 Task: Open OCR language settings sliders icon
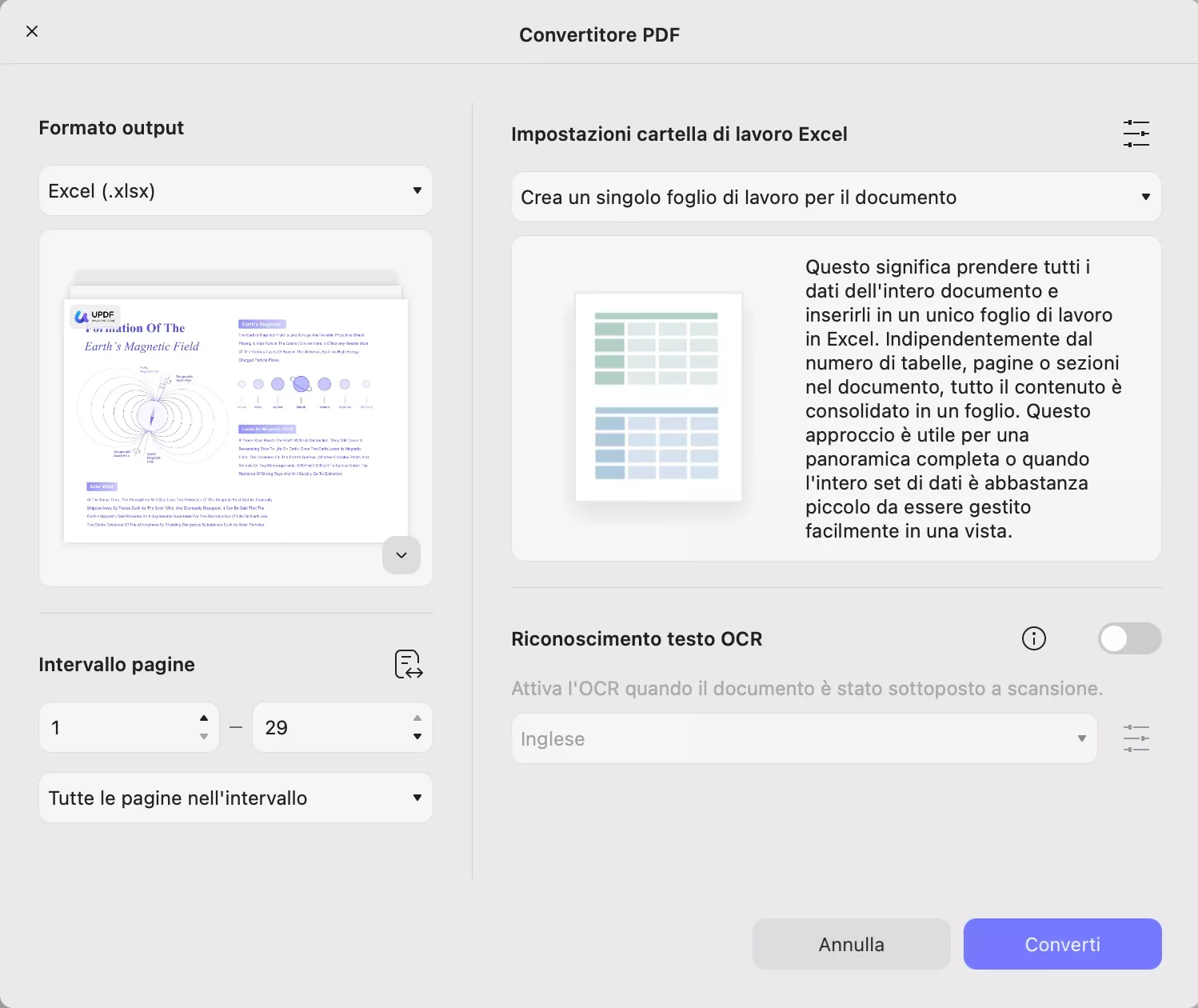pos(1136,738)
